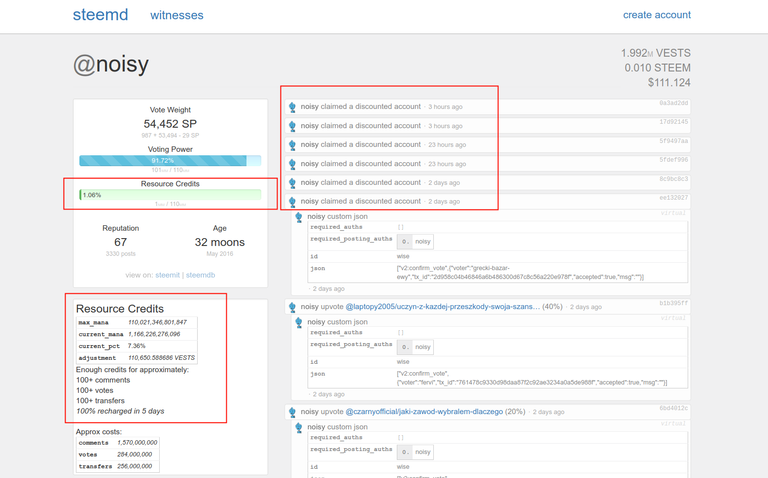Click the transaction hash 6bd4012c
This screenshot has height=478, width=768.
click(673, 408)
